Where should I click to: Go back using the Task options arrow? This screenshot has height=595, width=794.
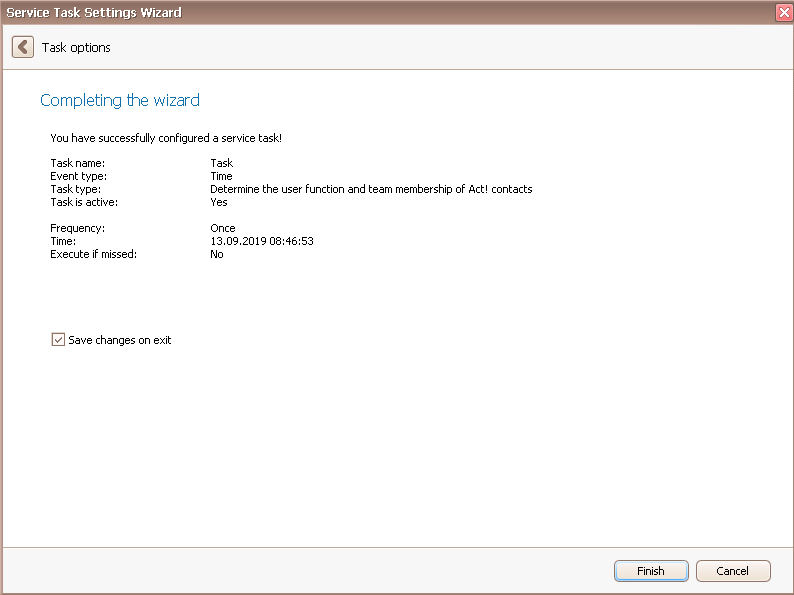coord(23,47)
